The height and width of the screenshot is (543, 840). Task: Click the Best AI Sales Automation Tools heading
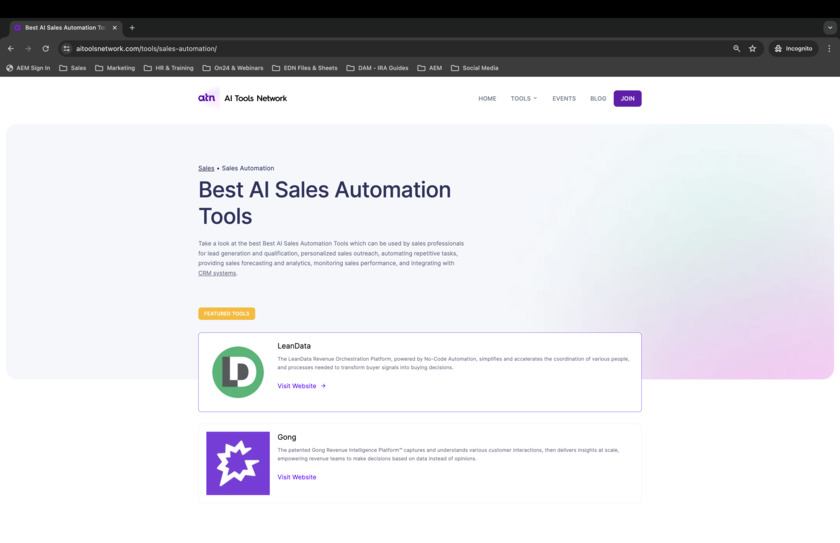pos(325,203)
